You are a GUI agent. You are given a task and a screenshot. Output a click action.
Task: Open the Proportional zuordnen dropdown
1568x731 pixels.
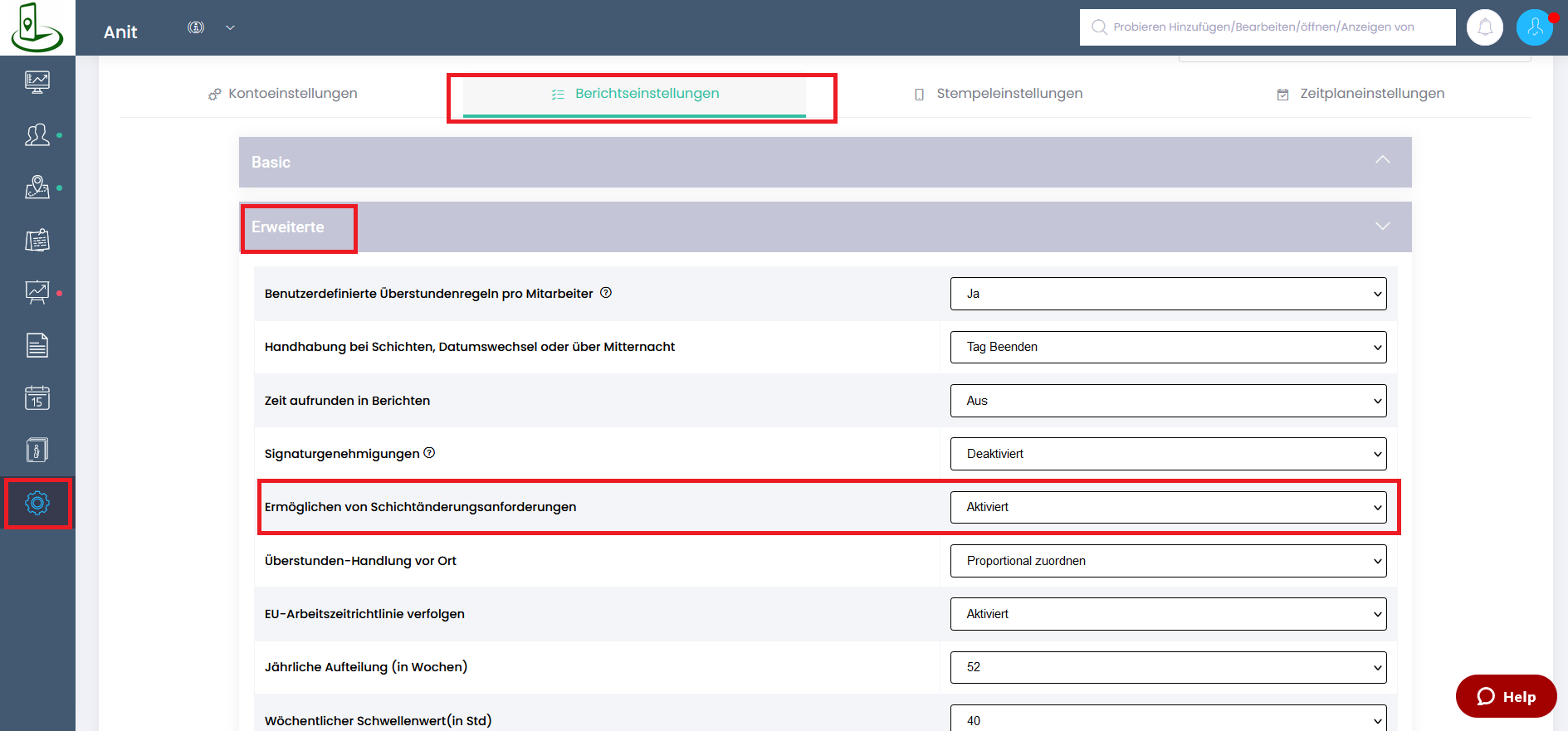[1168, 561]
